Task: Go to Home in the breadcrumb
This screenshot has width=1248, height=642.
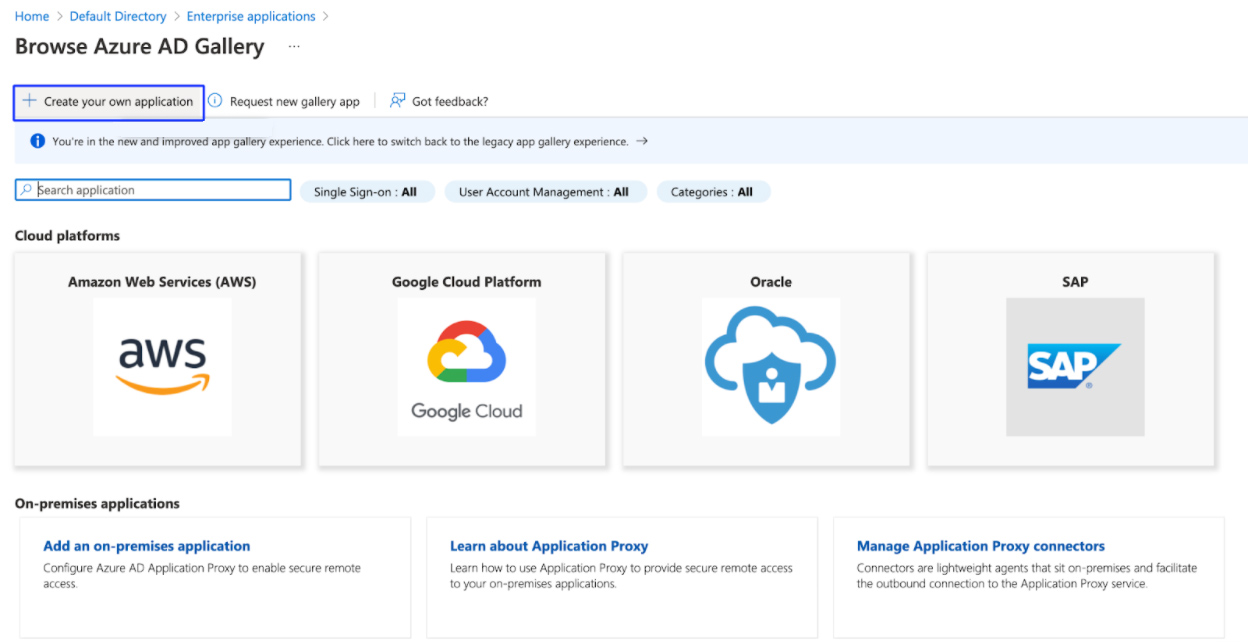Action: [x=32, y=16]
